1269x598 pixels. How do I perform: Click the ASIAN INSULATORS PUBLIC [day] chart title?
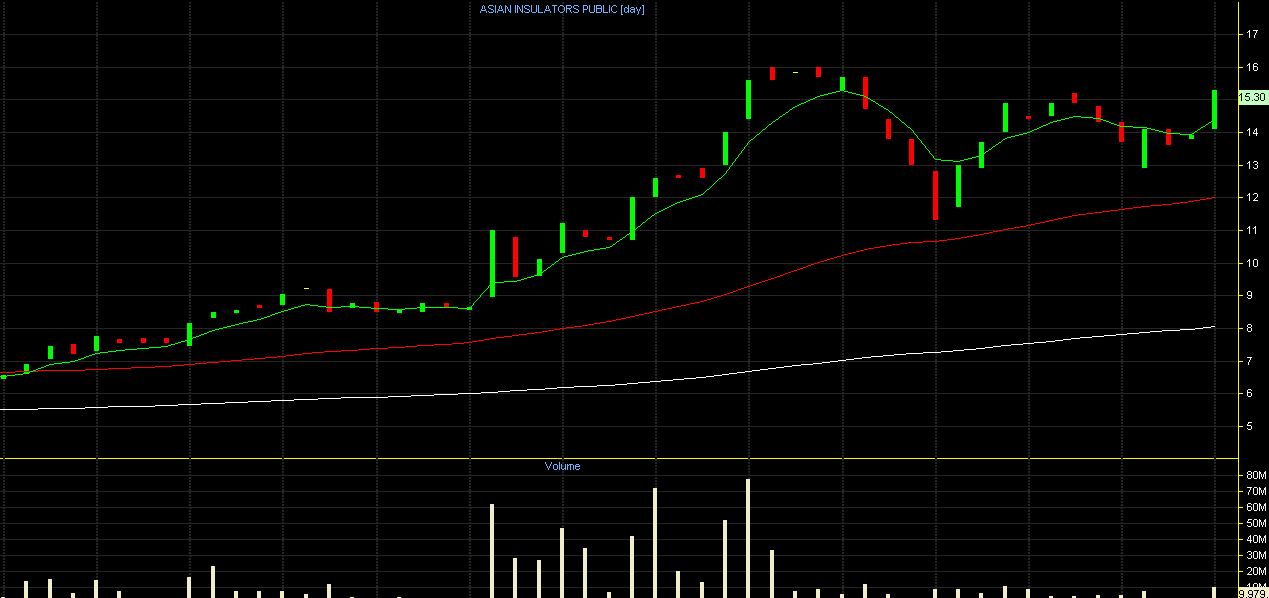(x=562, y=9)
